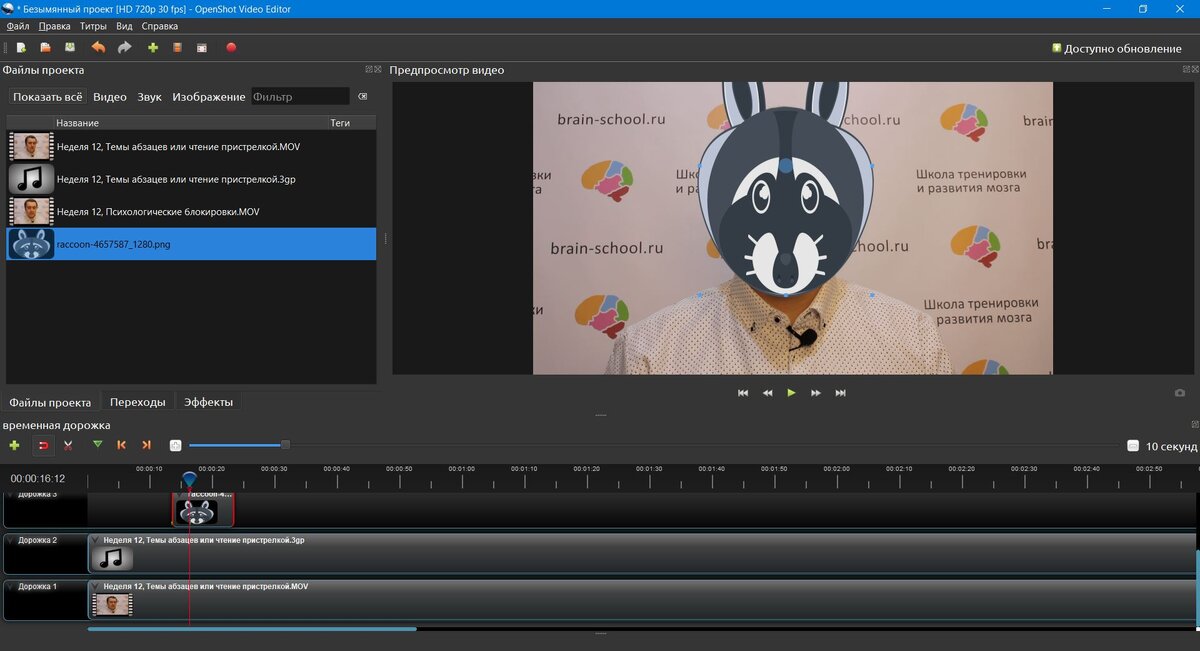Select the Видео filter button
The width and height of the screenshot is (1200, 651).
coord(110,97)
